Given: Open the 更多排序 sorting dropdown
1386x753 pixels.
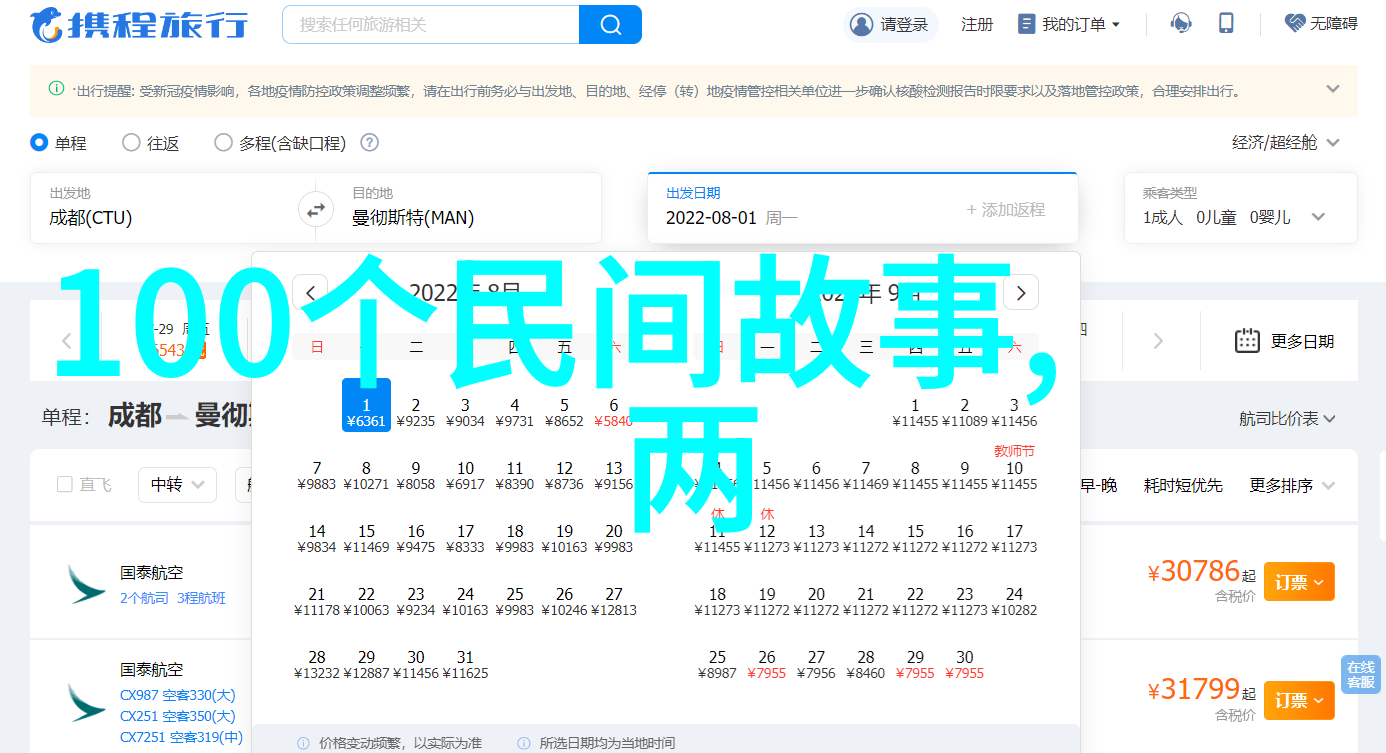Looking at the screenshot, I should [x=1293, y=485].
